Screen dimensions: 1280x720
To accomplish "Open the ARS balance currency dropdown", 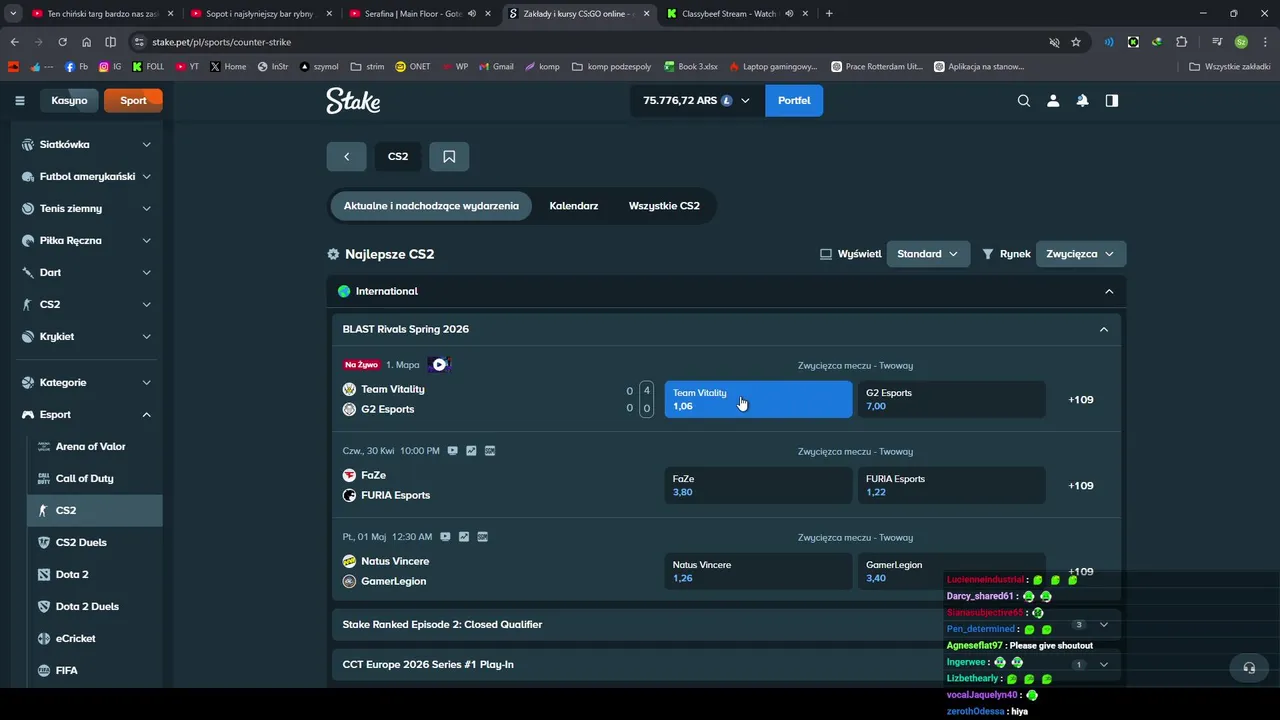I will click(696, 100).
